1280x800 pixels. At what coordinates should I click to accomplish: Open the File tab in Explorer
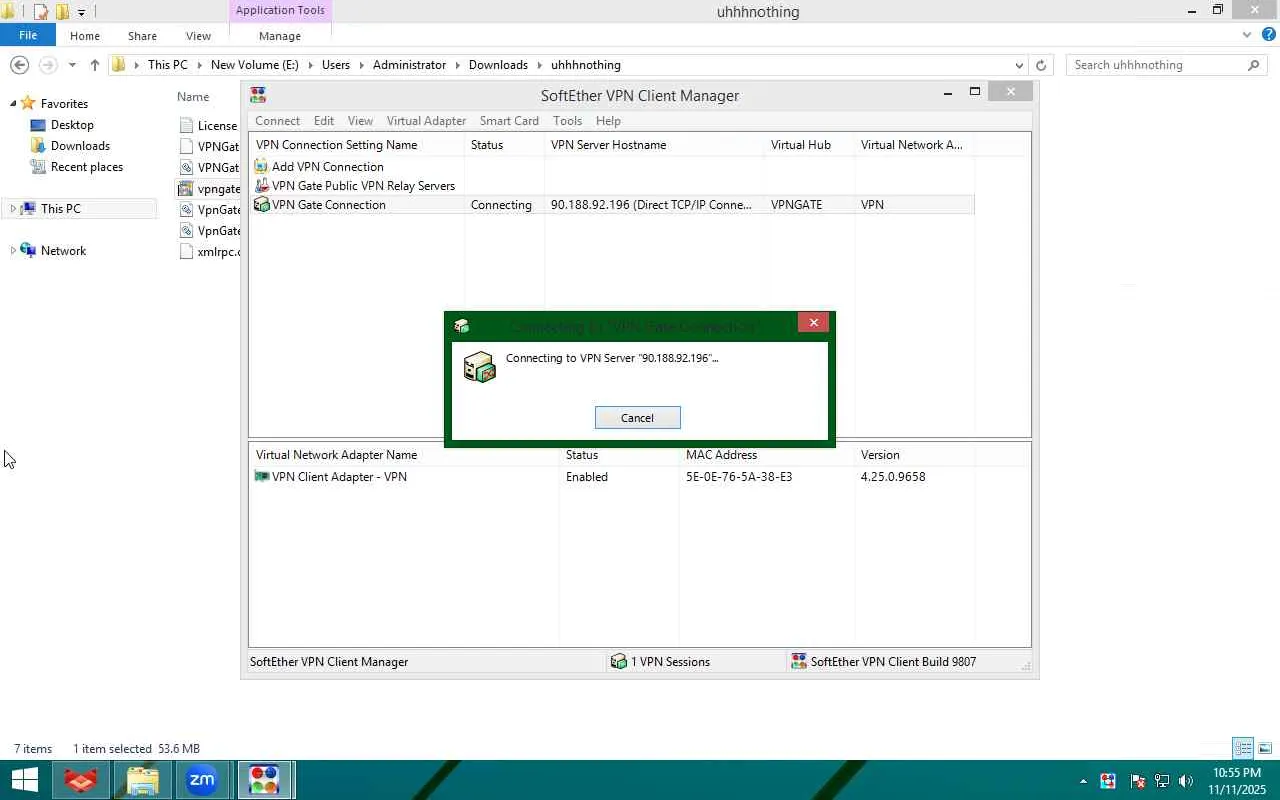click(x=28, y=35)
